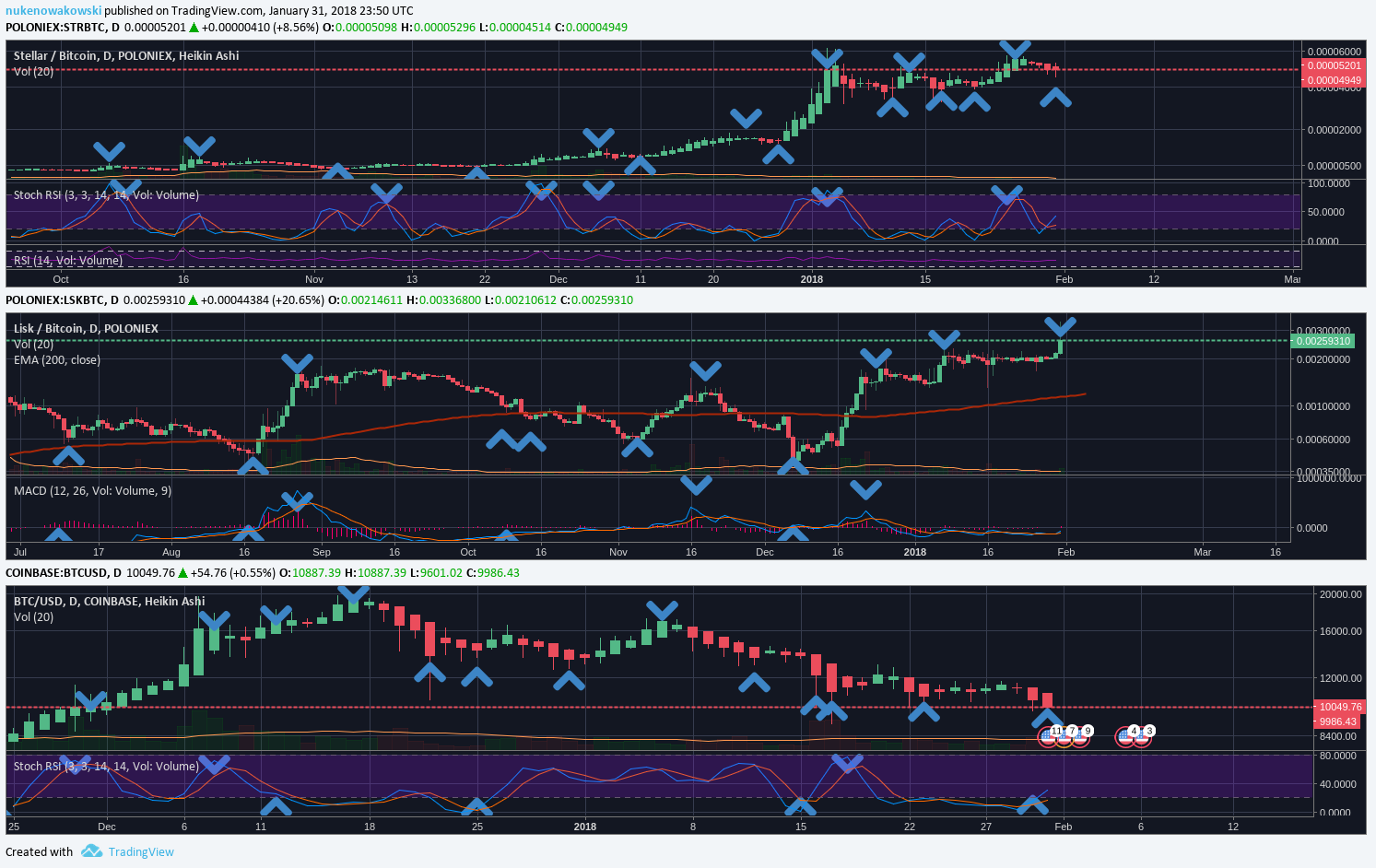Select Vol (20) legend in BTC/USD chart
This screenshot has width=1376, height=868.
click(33, 616)
